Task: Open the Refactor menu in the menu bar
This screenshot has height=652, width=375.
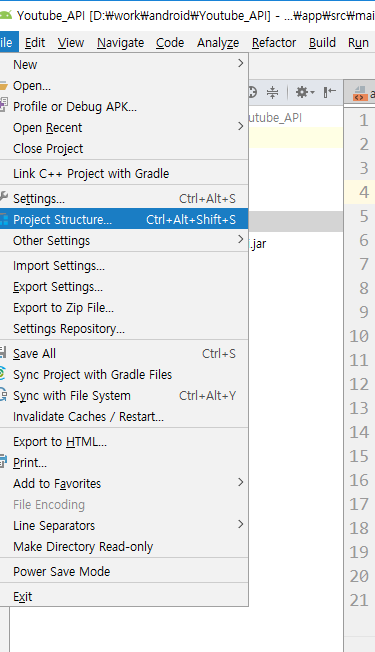Action: tap(274, 42)
